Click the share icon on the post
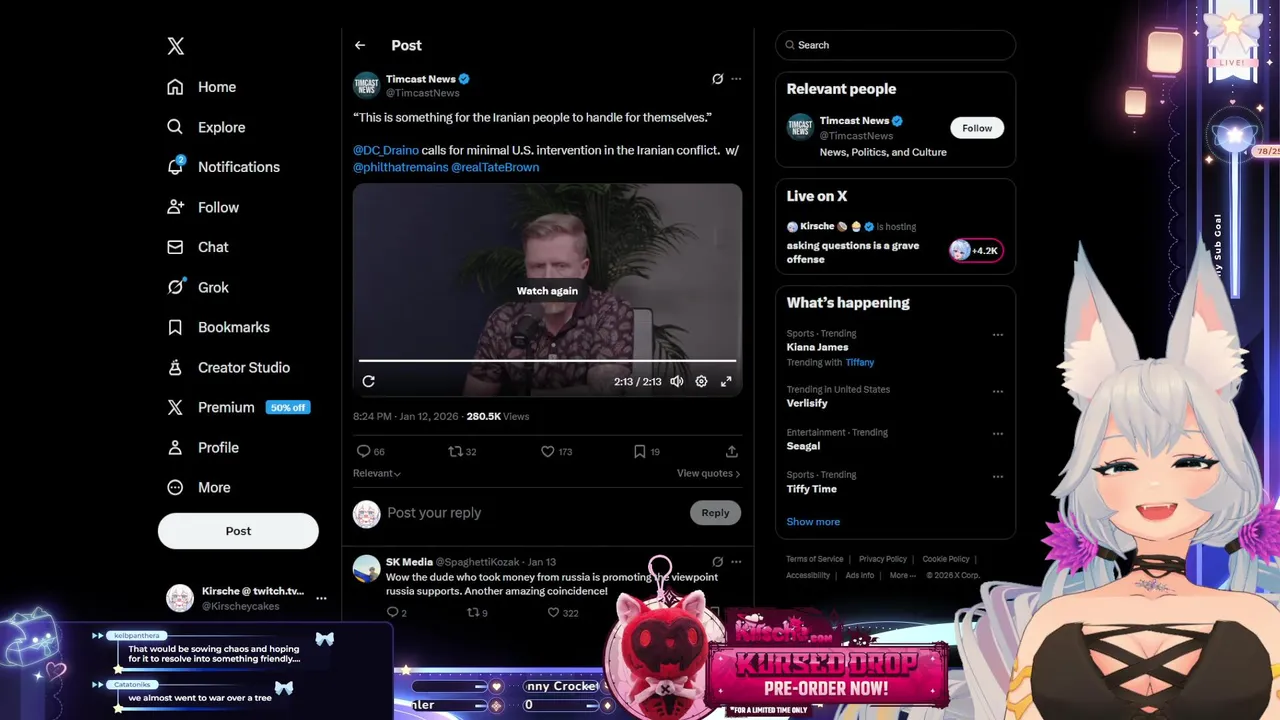The height and width of the screenshot is (720, 1280). tap(731, 452)
